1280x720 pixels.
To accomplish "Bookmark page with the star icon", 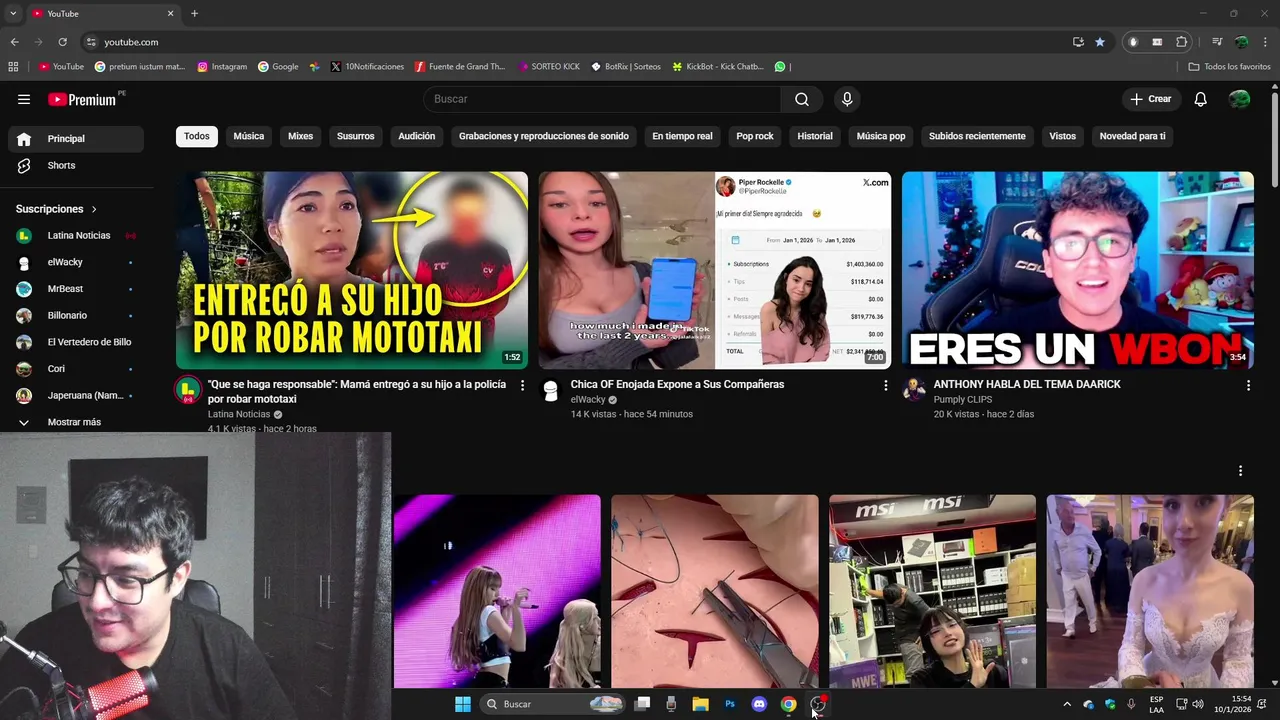I will pyautogui.click(x=1100, y=42).
